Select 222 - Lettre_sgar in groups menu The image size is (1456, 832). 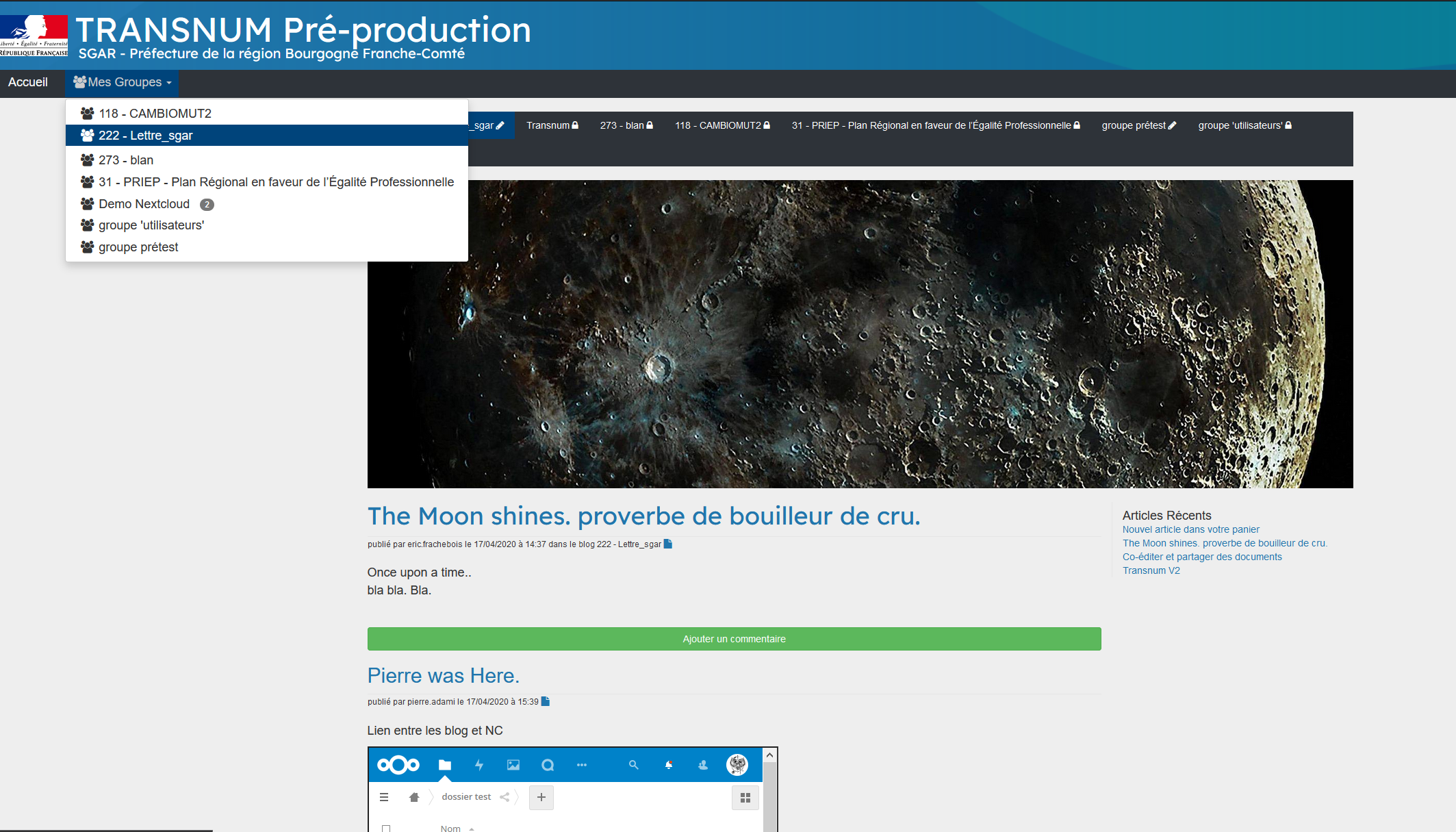146,136
